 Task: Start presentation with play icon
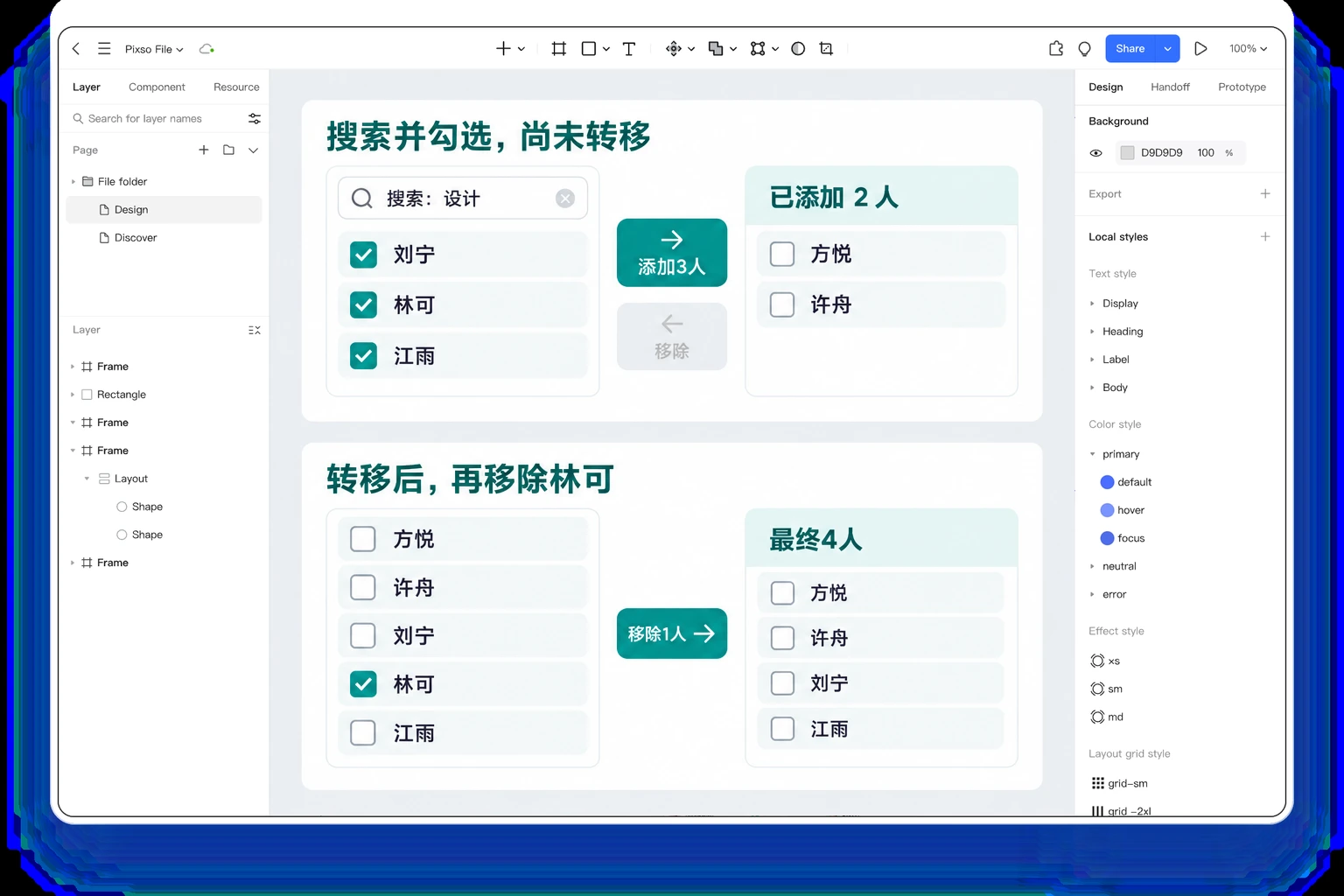click(1200, 49)
